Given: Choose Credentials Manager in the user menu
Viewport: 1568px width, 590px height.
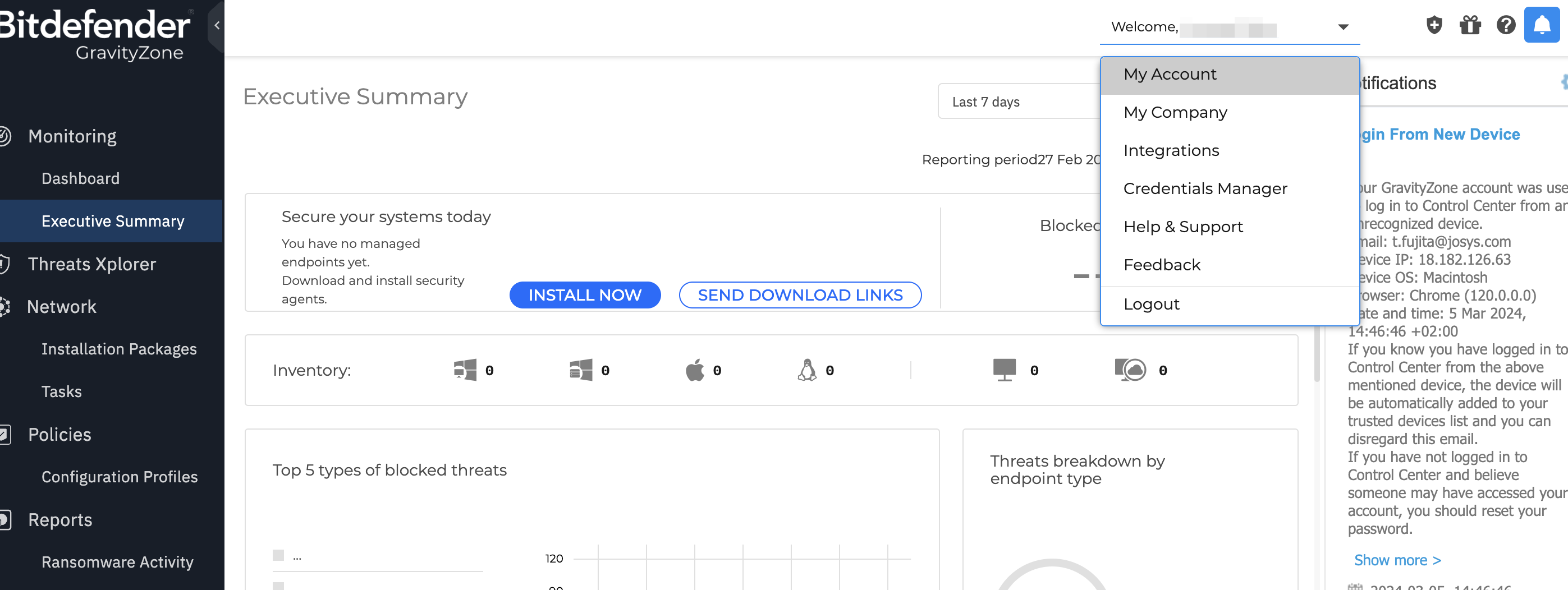Looking at the screenshot, I should tap(1204, 188).
